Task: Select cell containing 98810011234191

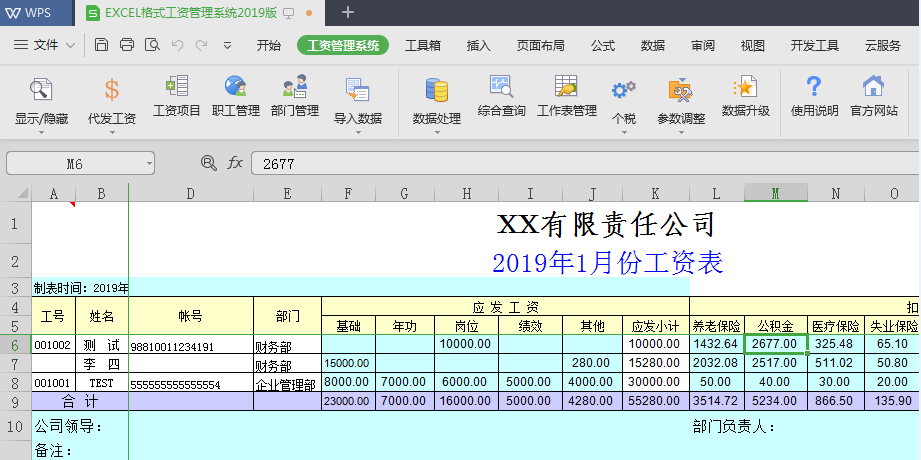Action: coord(190,346)
